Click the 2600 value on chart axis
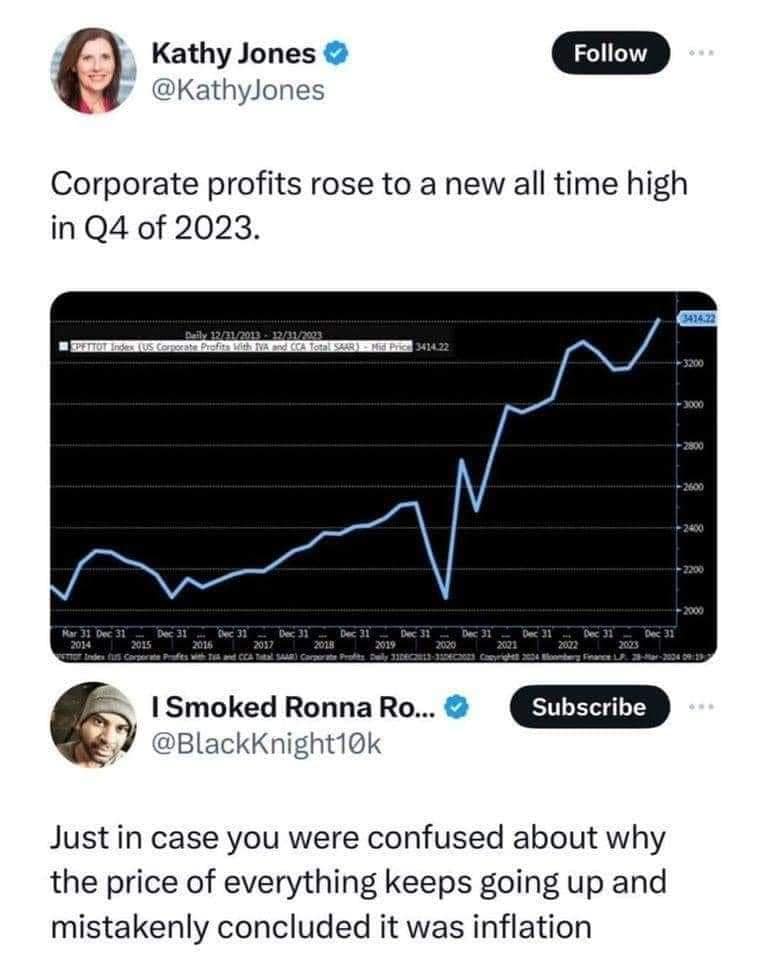The height and width of the screenshot is (960, 768). [x=694, y=486]
